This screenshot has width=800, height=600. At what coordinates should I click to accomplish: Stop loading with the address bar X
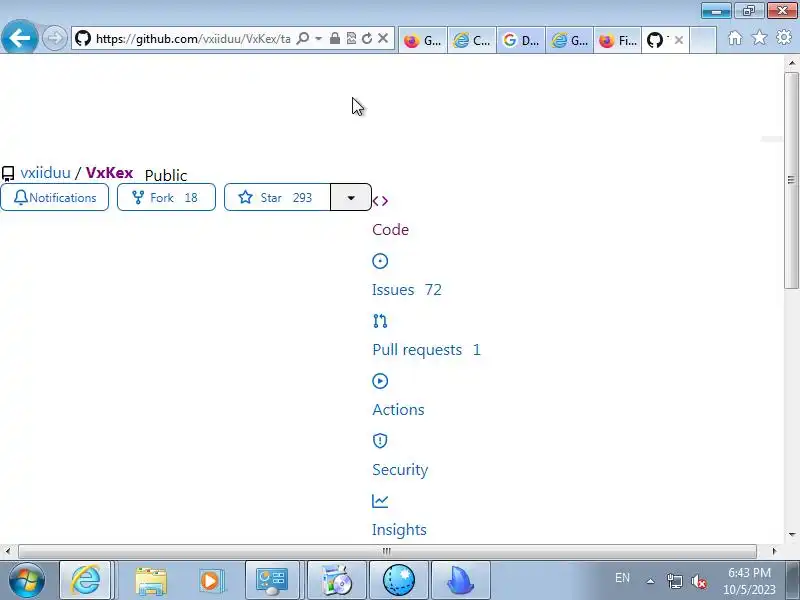pos(383,38)
